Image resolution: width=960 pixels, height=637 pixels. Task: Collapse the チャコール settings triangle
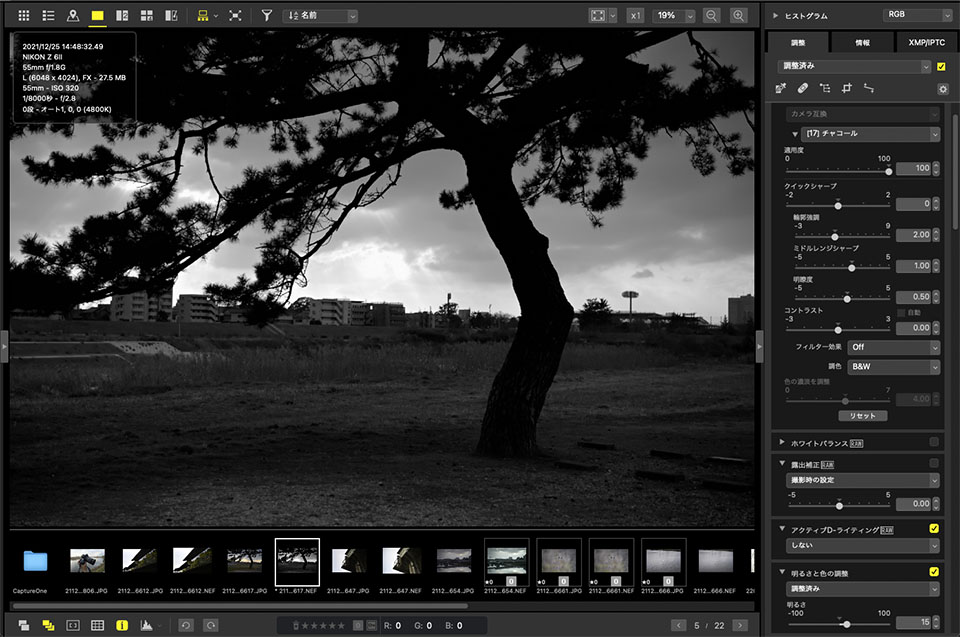click(x=795, y=134)
